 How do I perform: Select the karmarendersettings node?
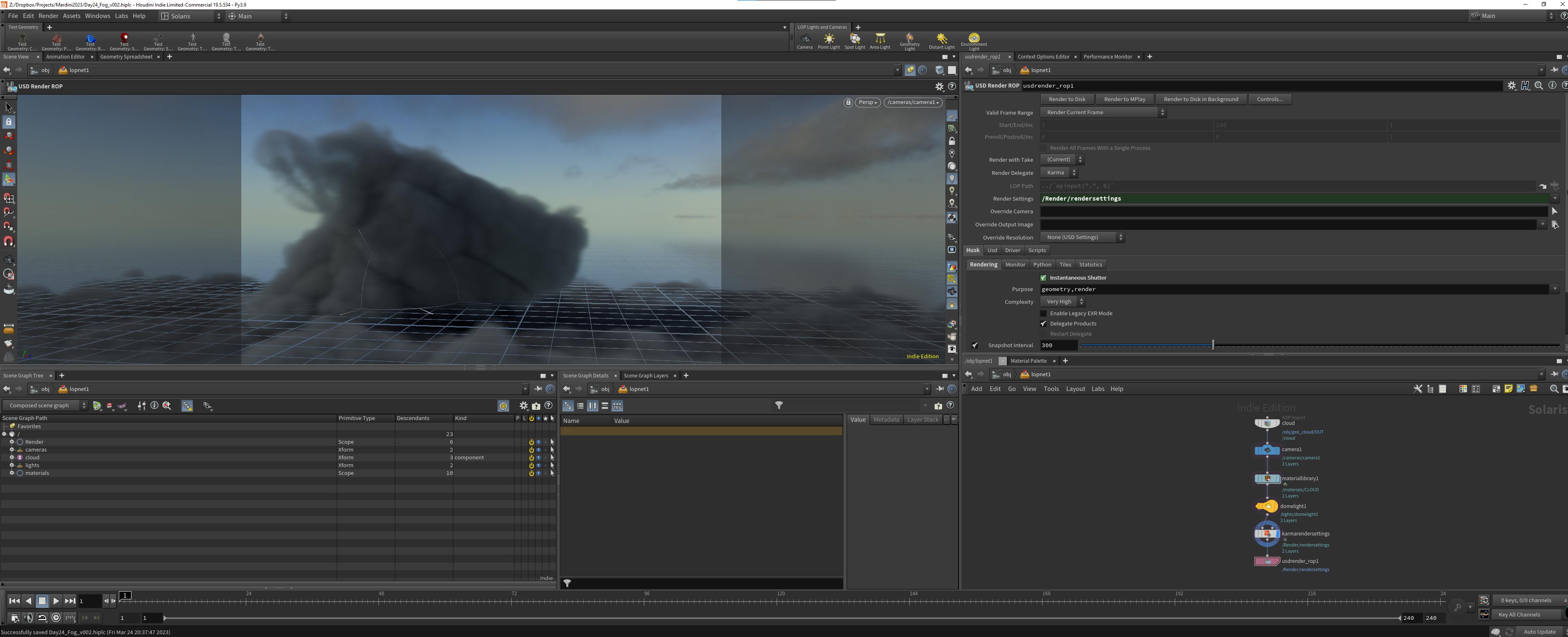click(1267, 533)
